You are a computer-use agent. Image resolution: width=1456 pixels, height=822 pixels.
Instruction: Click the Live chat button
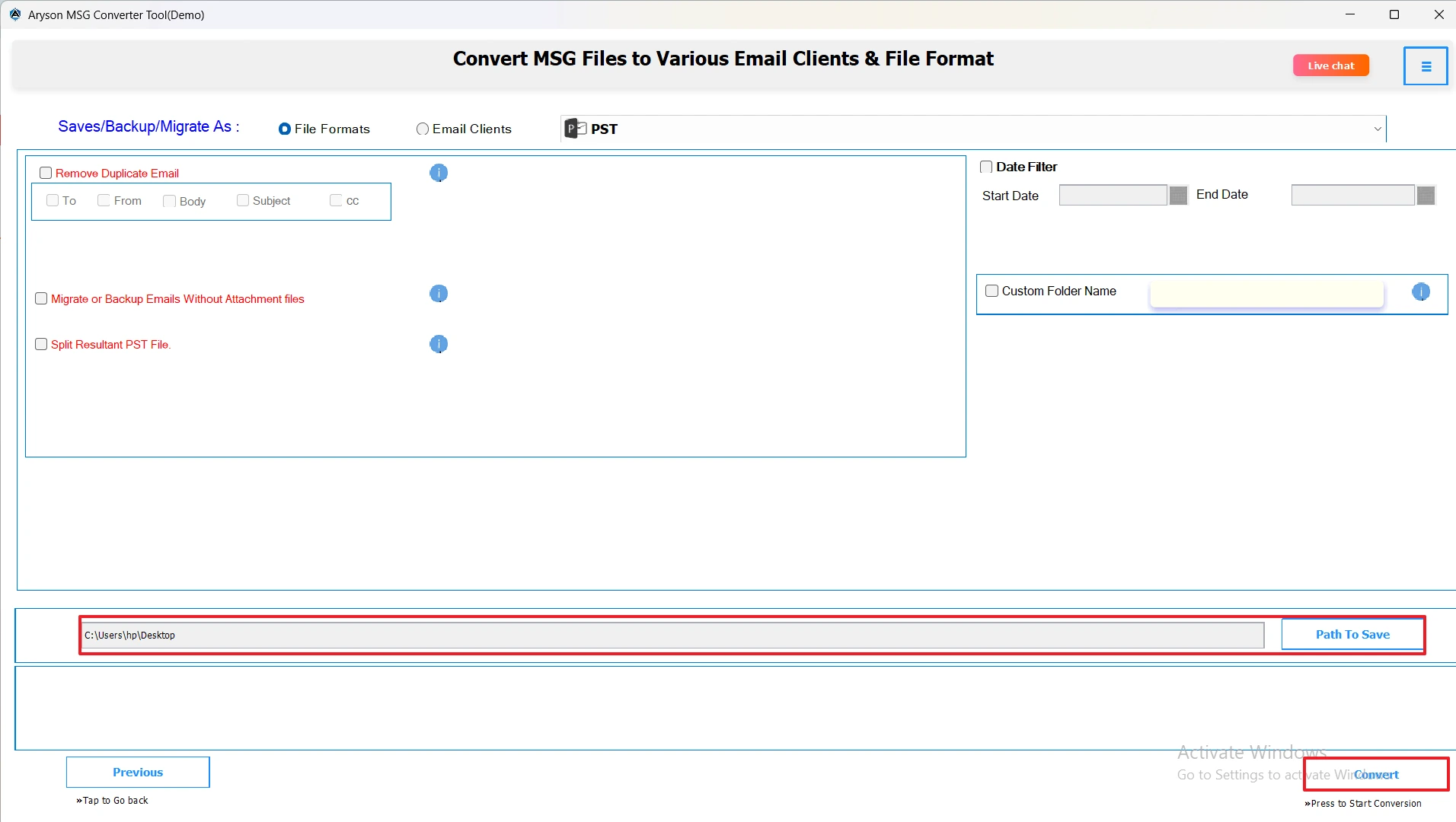pyautogui.click(x=1331, y=65)
